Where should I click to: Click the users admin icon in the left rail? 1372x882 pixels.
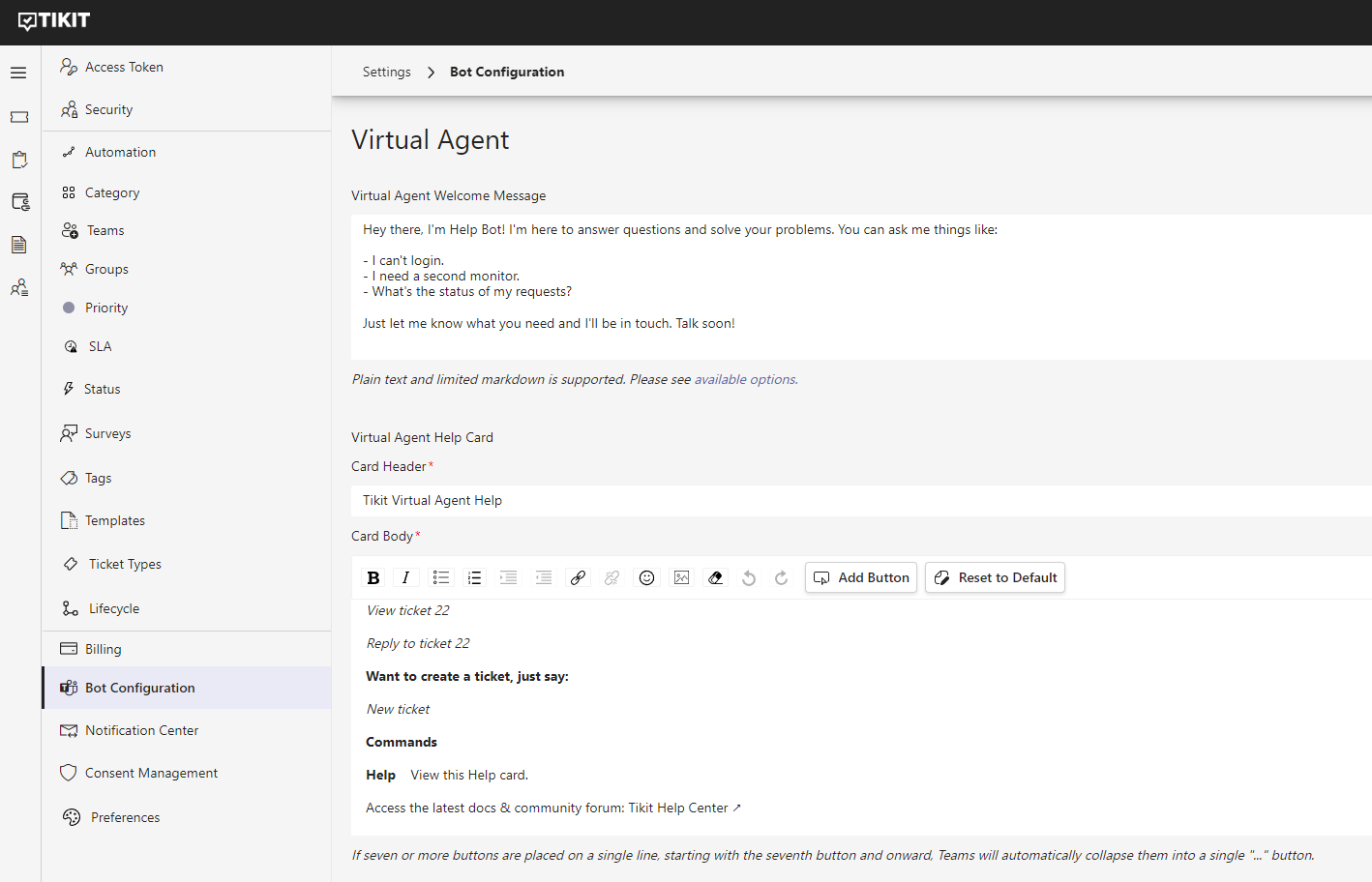(x=19, y=287)
